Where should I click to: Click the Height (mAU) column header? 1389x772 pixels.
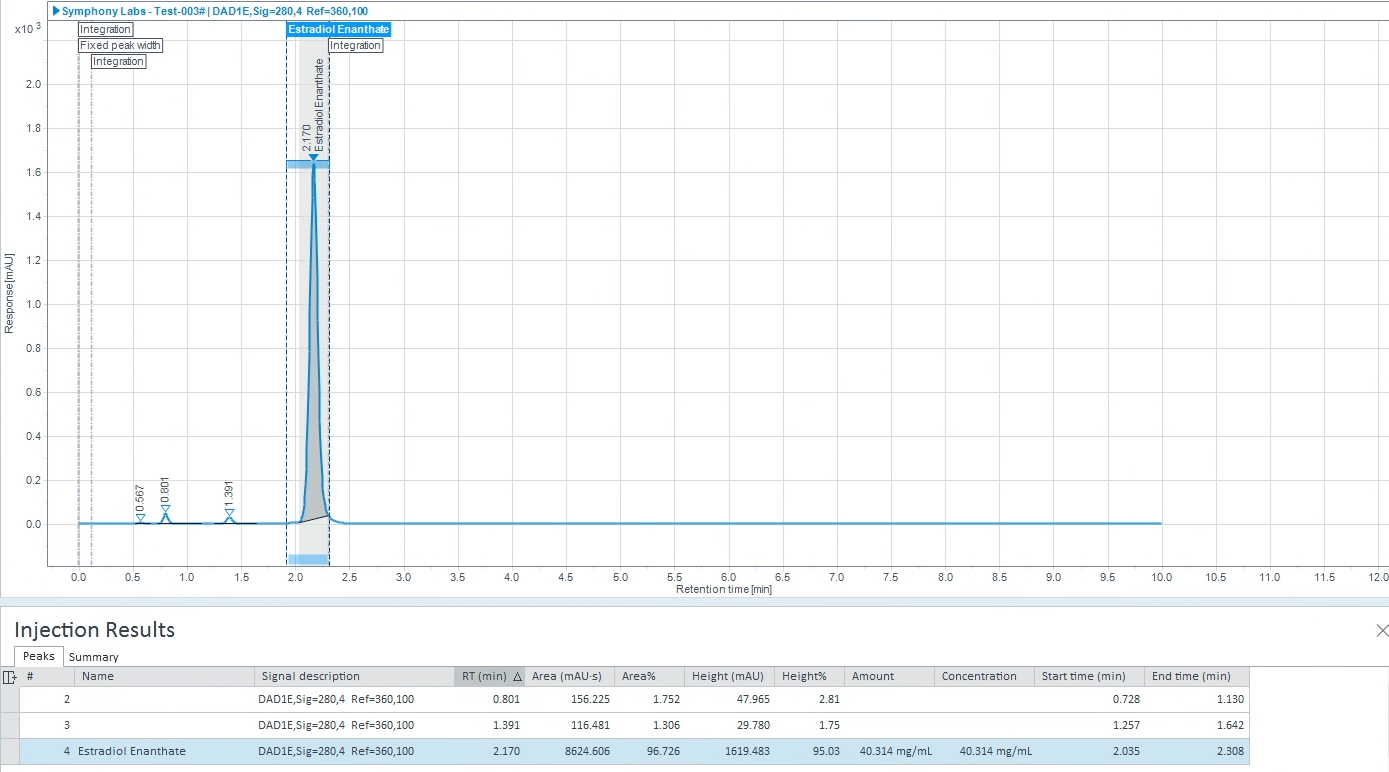click(727, 676)
